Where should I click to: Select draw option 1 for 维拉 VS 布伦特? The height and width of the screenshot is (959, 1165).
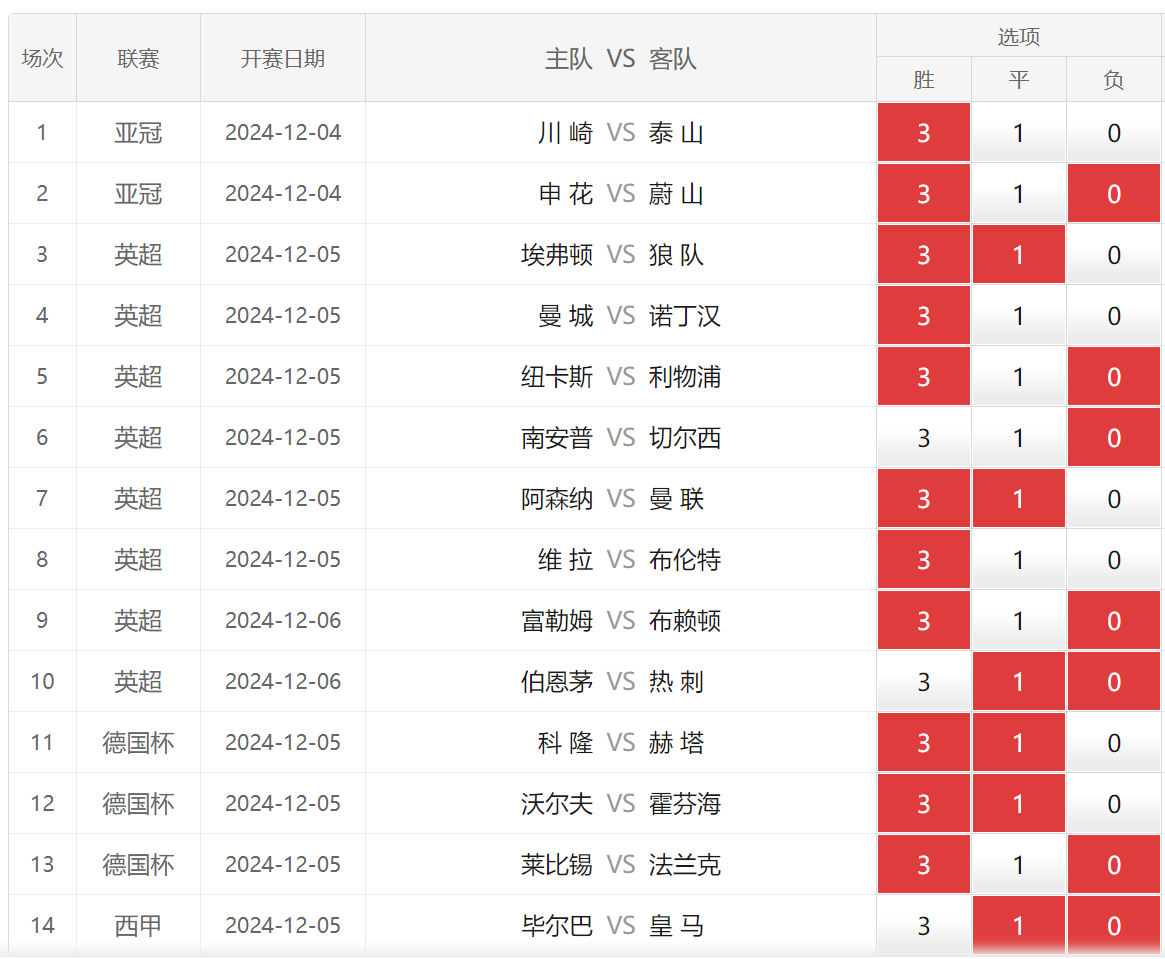click(1019, 559)
